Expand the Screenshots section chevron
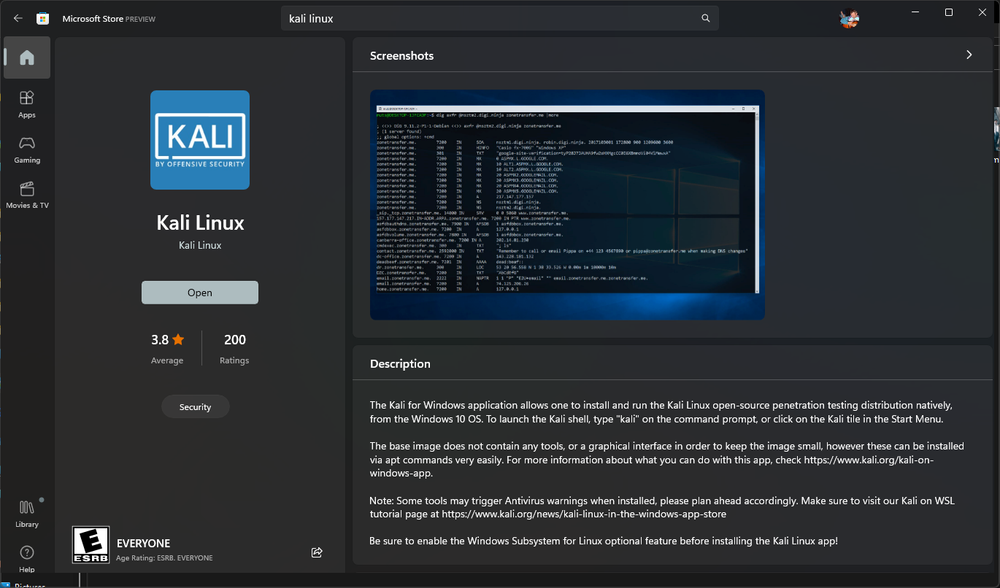Viewport: 1000px width, 588px height. (969, 56)
